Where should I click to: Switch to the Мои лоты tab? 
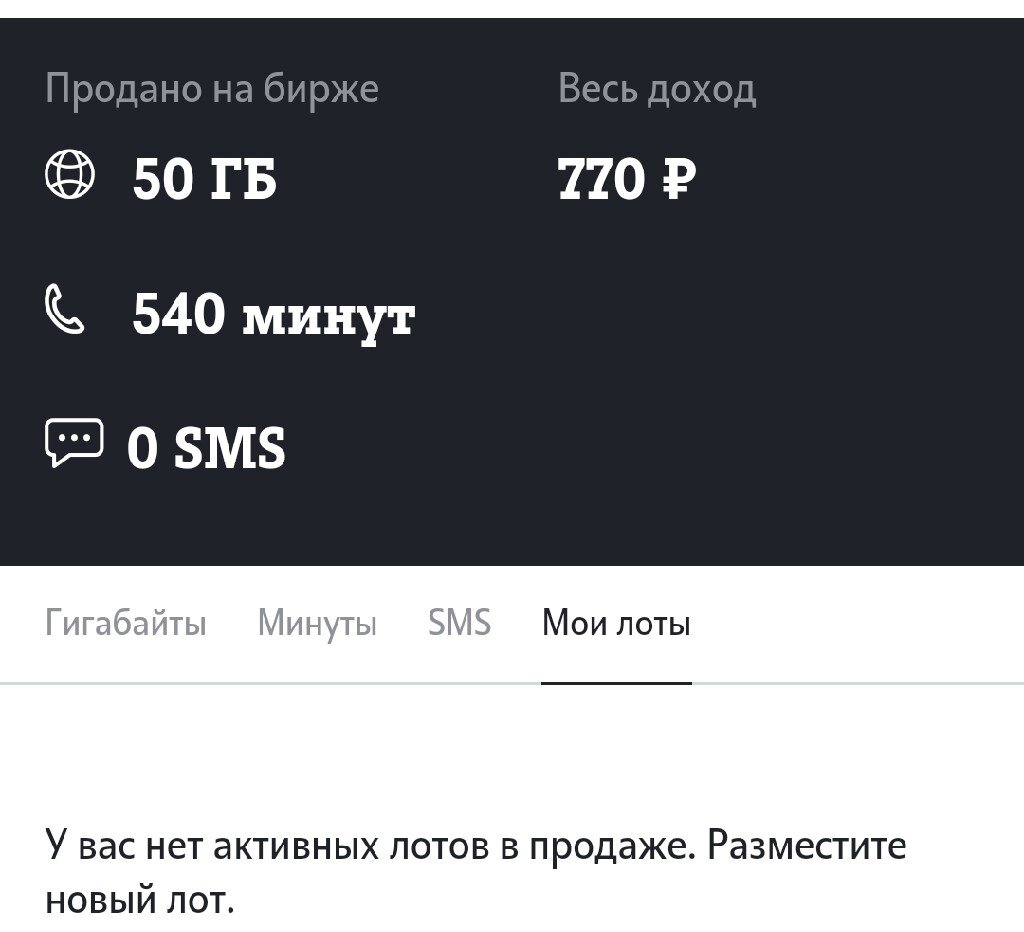tap(617, 623)
